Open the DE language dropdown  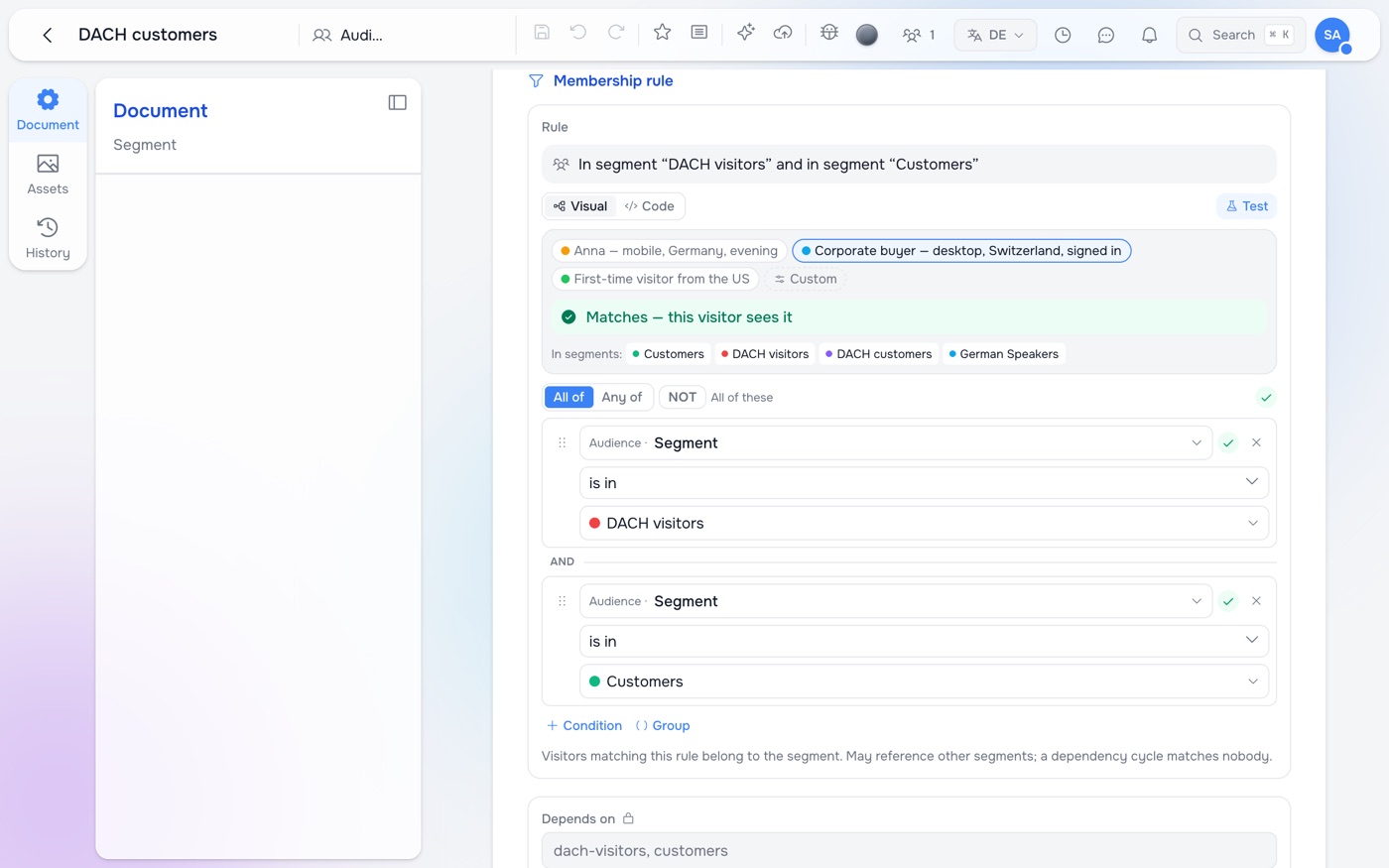[995, 35]
